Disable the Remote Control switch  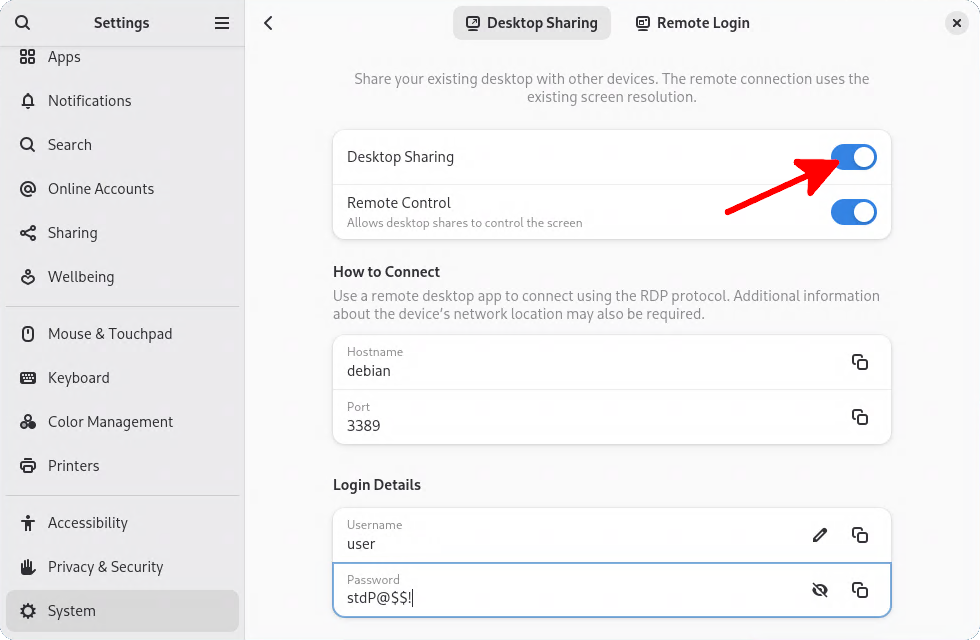click(854, 212)
